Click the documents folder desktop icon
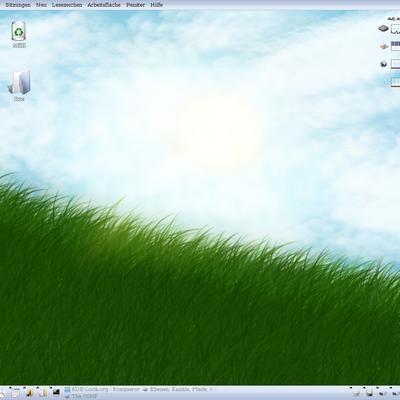Viewport: 400px width, 400px height. pos(19,82)
